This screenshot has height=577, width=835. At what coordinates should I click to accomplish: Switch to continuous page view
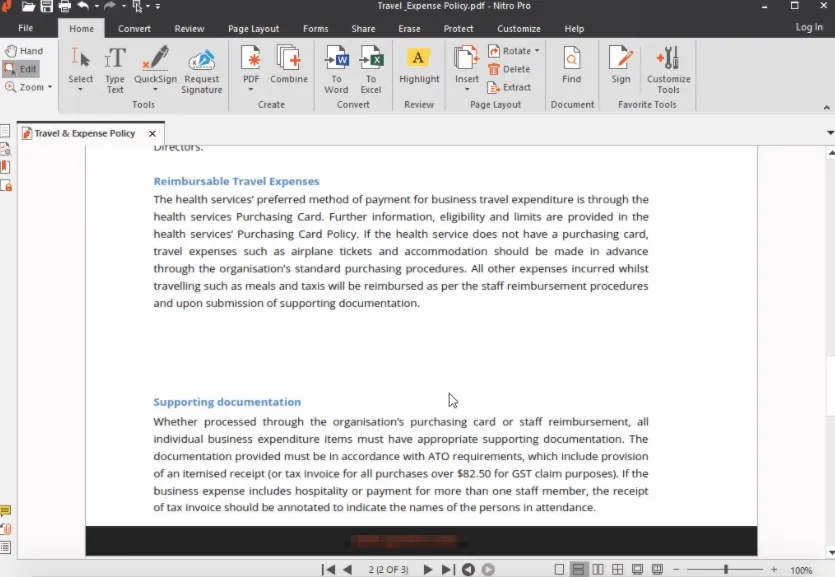(x=578, y=570)
